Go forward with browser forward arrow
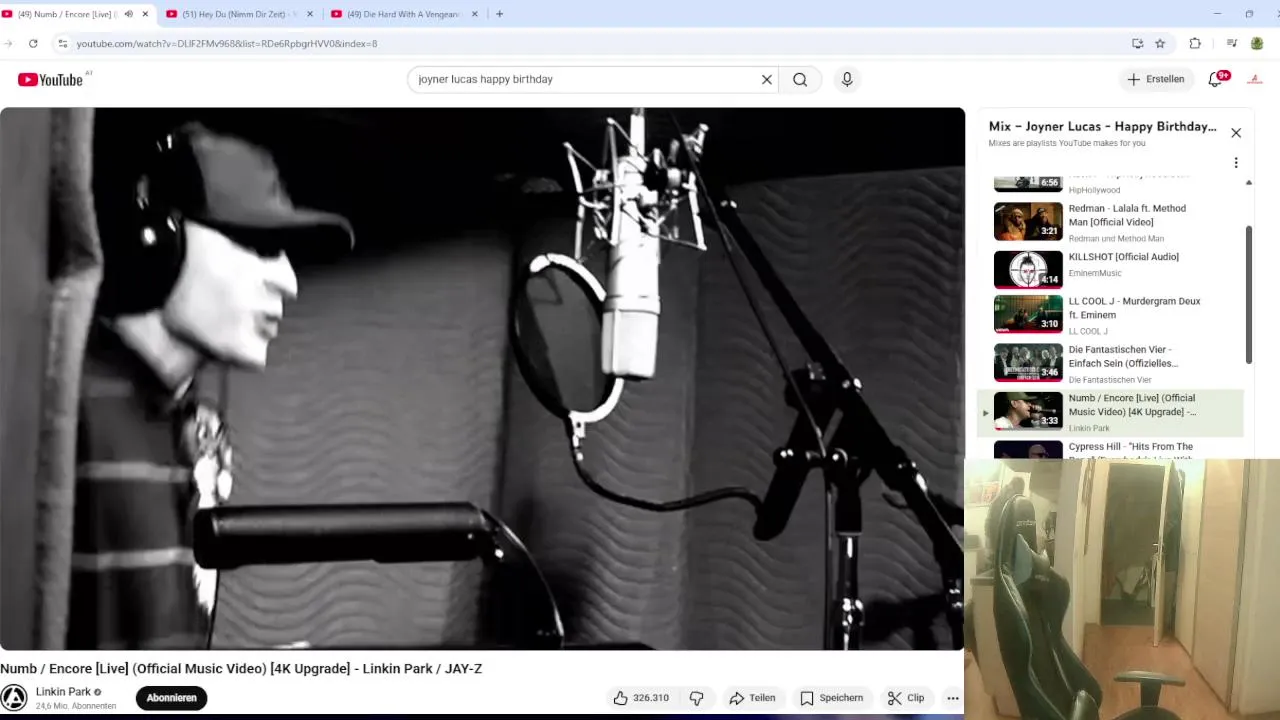1280x720 pixels. coord(8,43)
